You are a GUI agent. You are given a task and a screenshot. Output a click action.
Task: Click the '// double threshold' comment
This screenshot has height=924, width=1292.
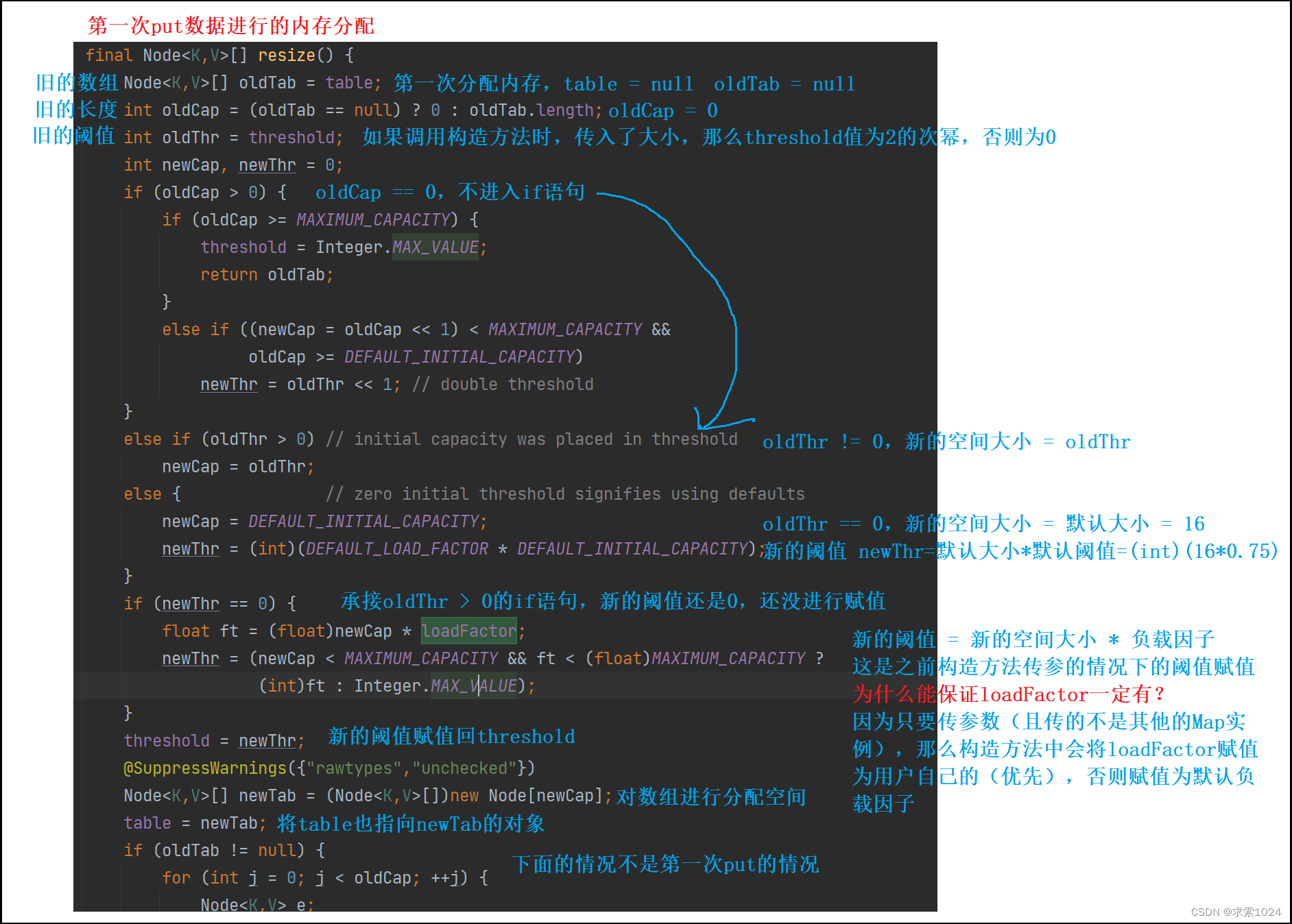(x=503, y=385)
